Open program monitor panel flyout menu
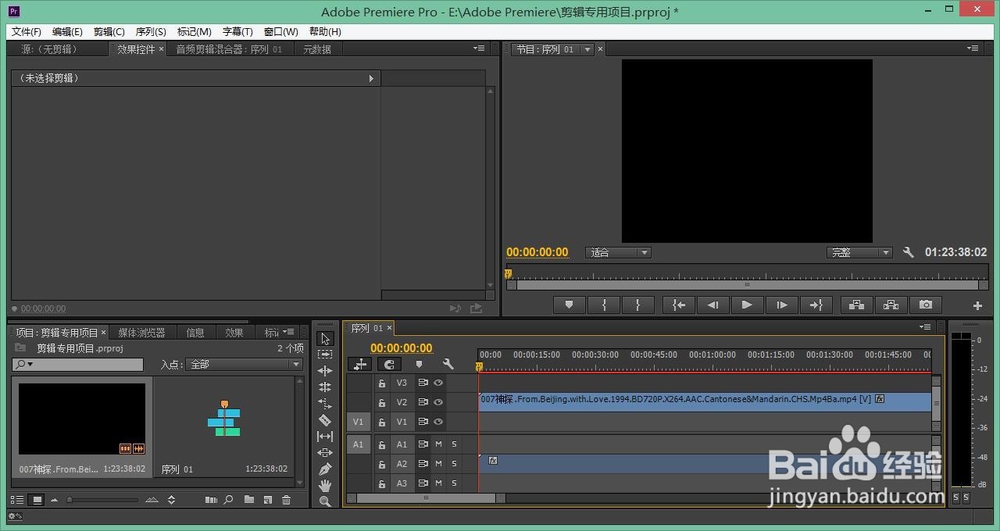The width and height of the screenshot is (1000, 531). (x=973, y=48)
